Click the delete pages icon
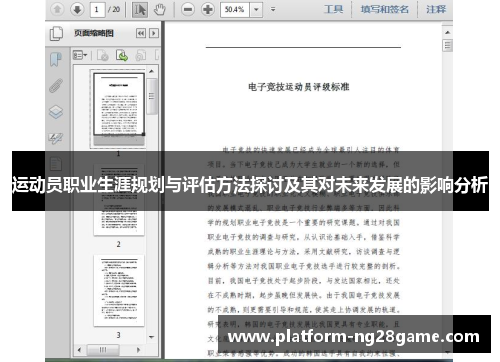 point(103,55)
